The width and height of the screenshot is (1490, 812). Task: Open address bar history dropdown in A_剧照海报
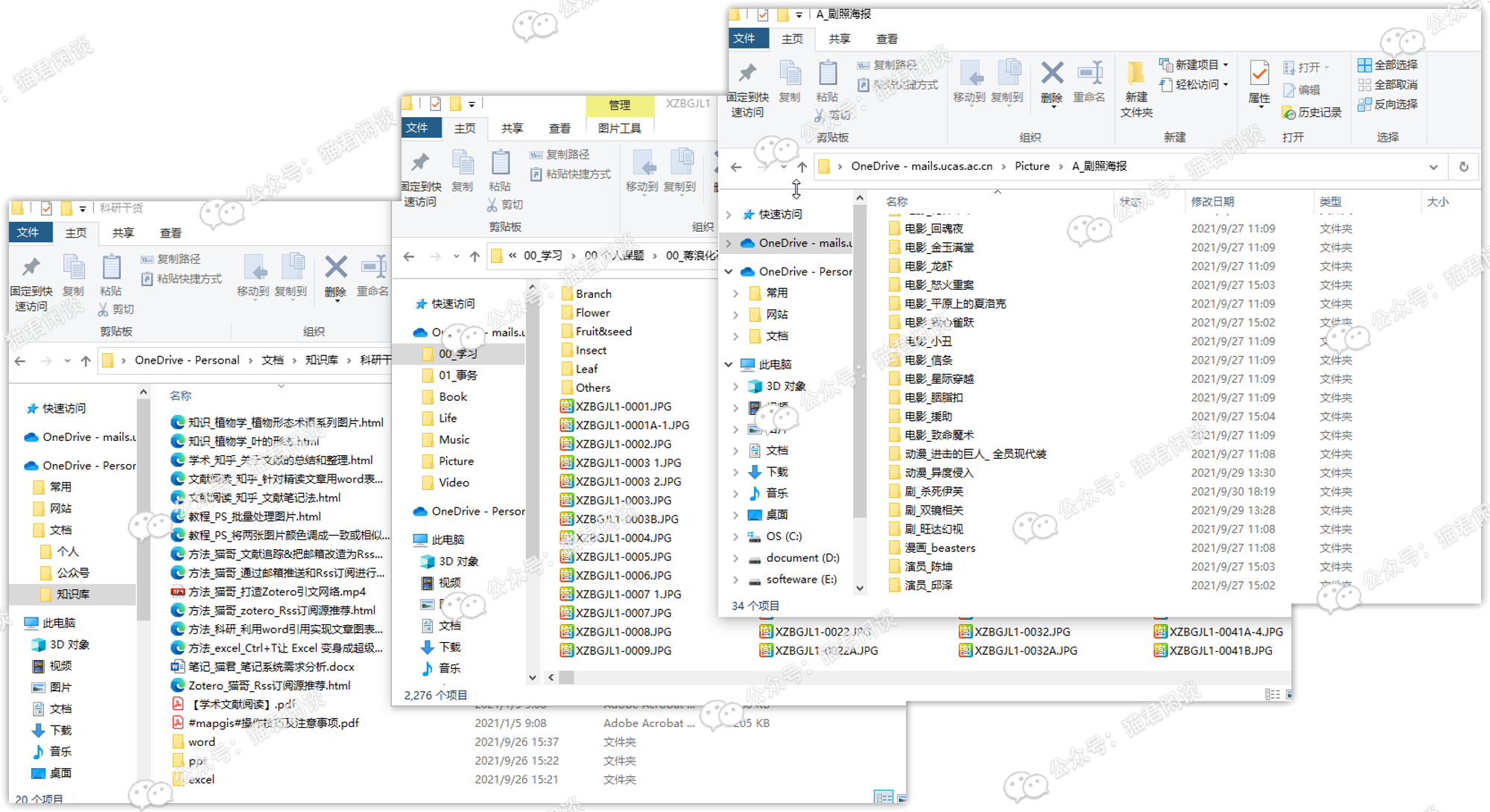1433,167
